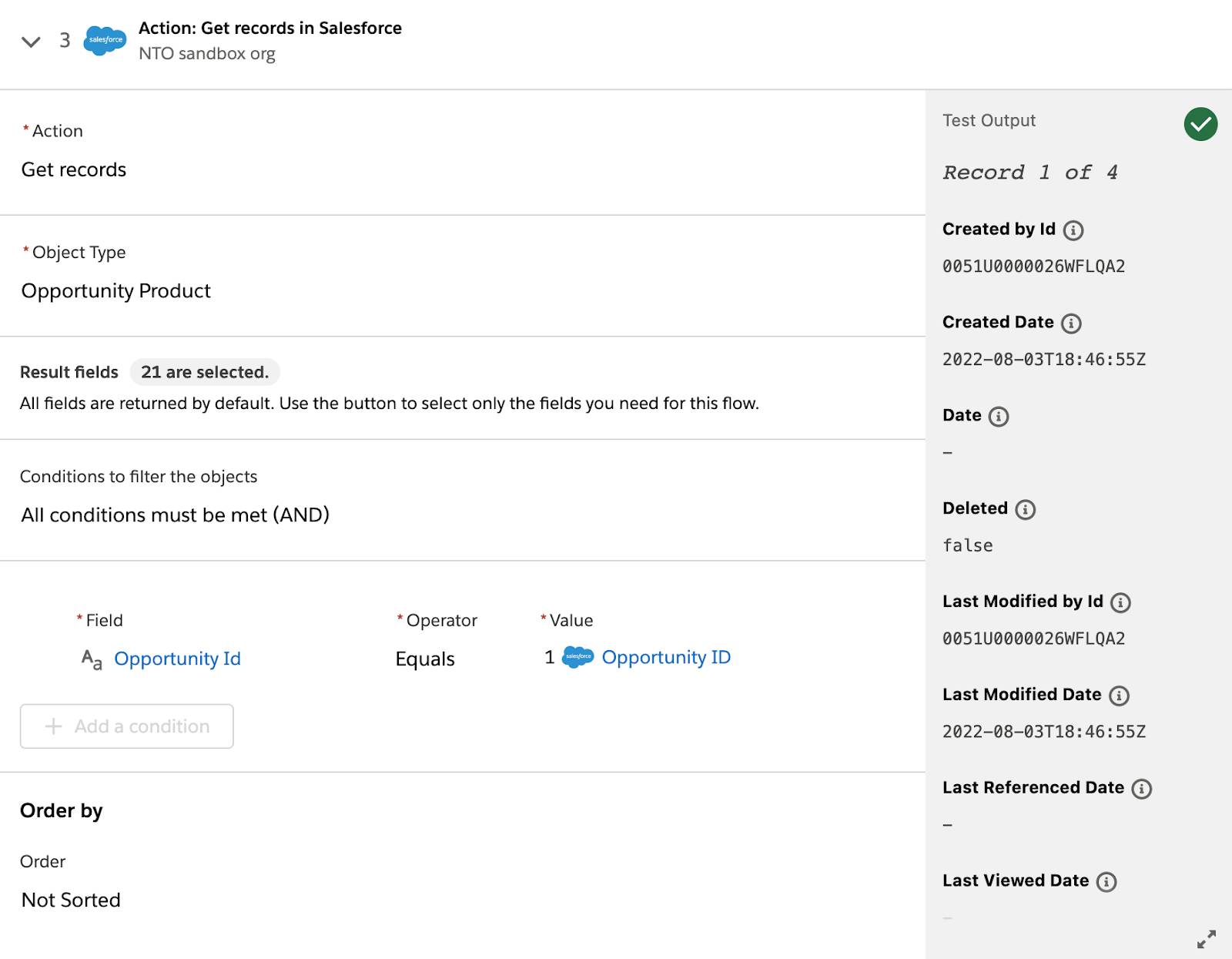Viewport: 1232px width, 959px height.
Task: Change the Not Sorted order setting
Action: click(71, 900)
